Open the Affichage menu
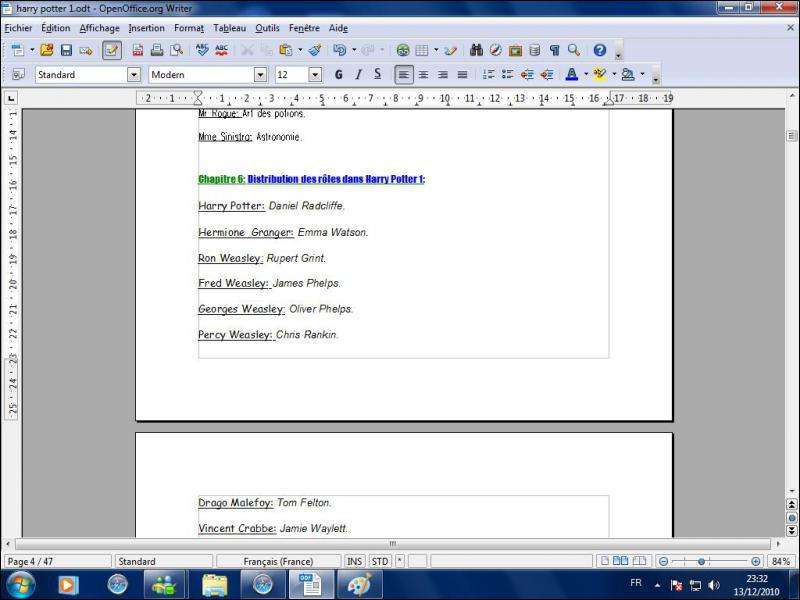This screenshot has height=600, width=800. [x=99, y=28]
